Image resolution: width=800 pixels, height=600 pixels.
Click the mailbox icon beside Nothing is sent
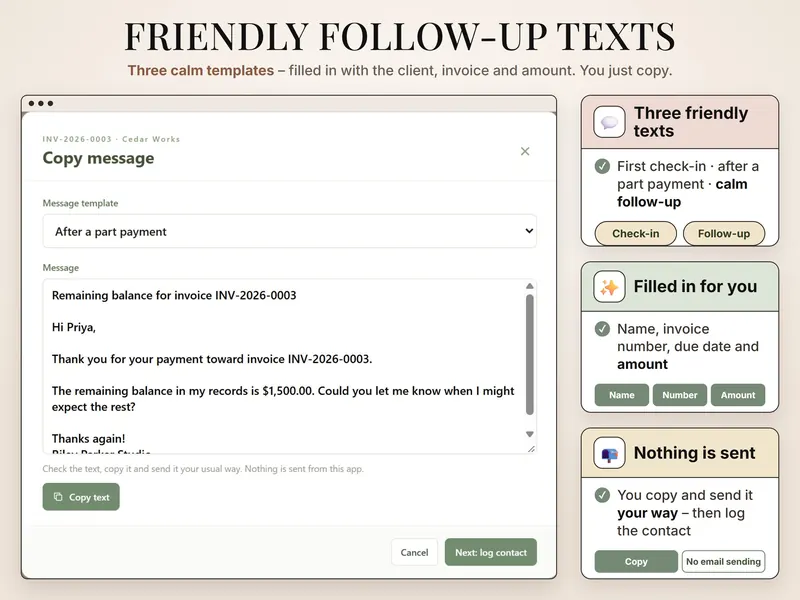pyautogui.click(x=609, y=453)
